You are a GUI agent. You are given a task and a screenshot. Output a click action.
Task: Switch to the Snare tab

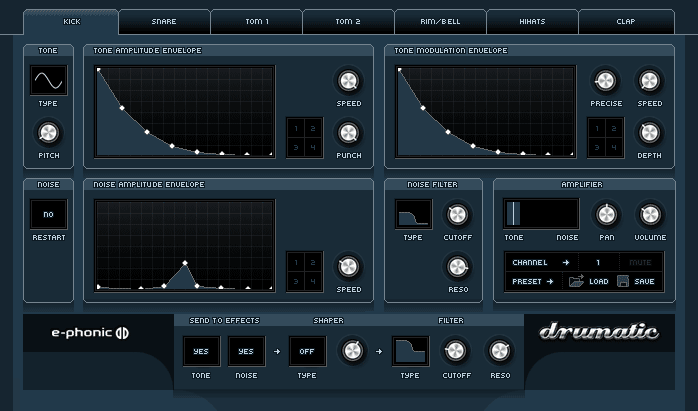click(x=164, y=22)
